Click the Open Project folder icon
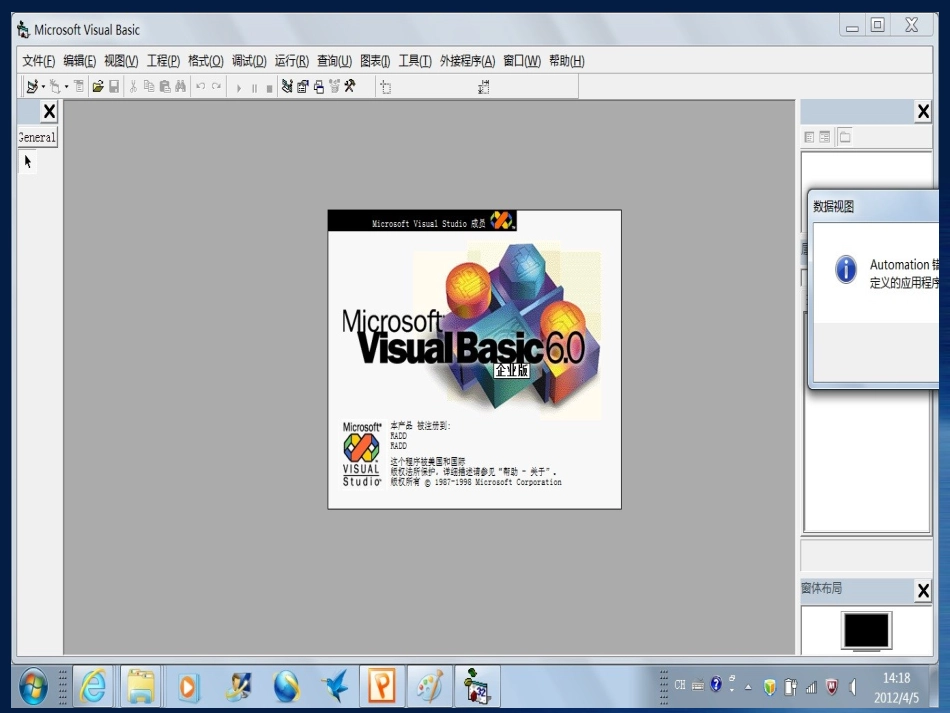 98,87
